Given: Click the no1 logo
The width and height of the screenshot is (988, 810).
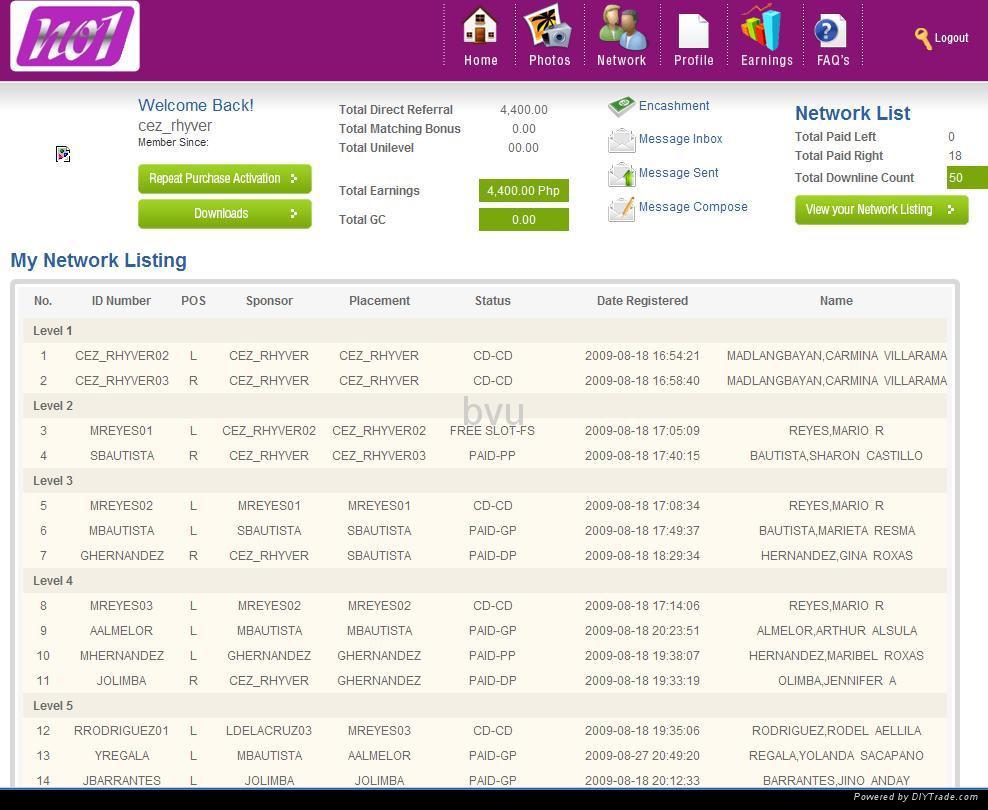Looking at the screenshot, I should 75,36.
